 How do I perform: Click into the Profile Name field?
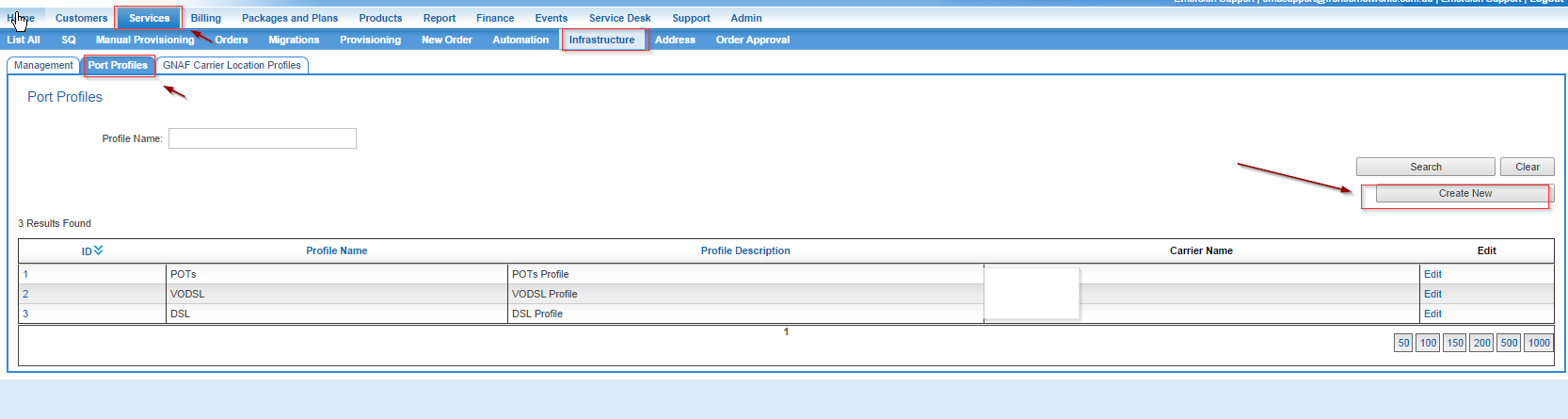point(262,138)
